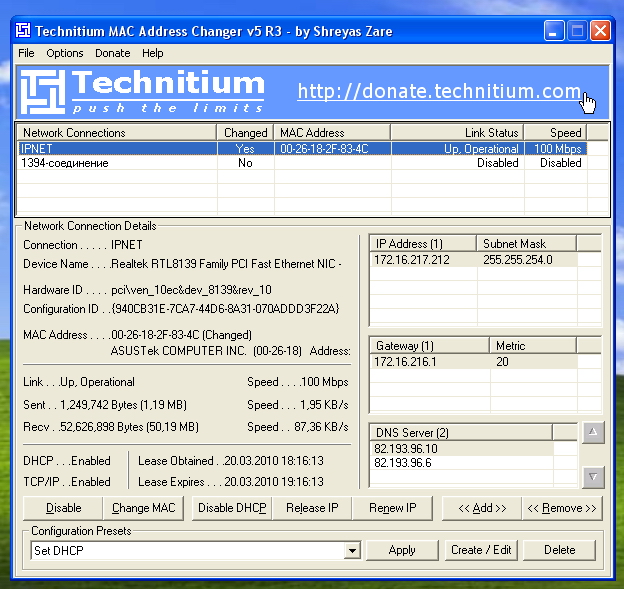Open the Options menu
The width and height of the screenshot is (624, 589).
(x=65, y=53)
